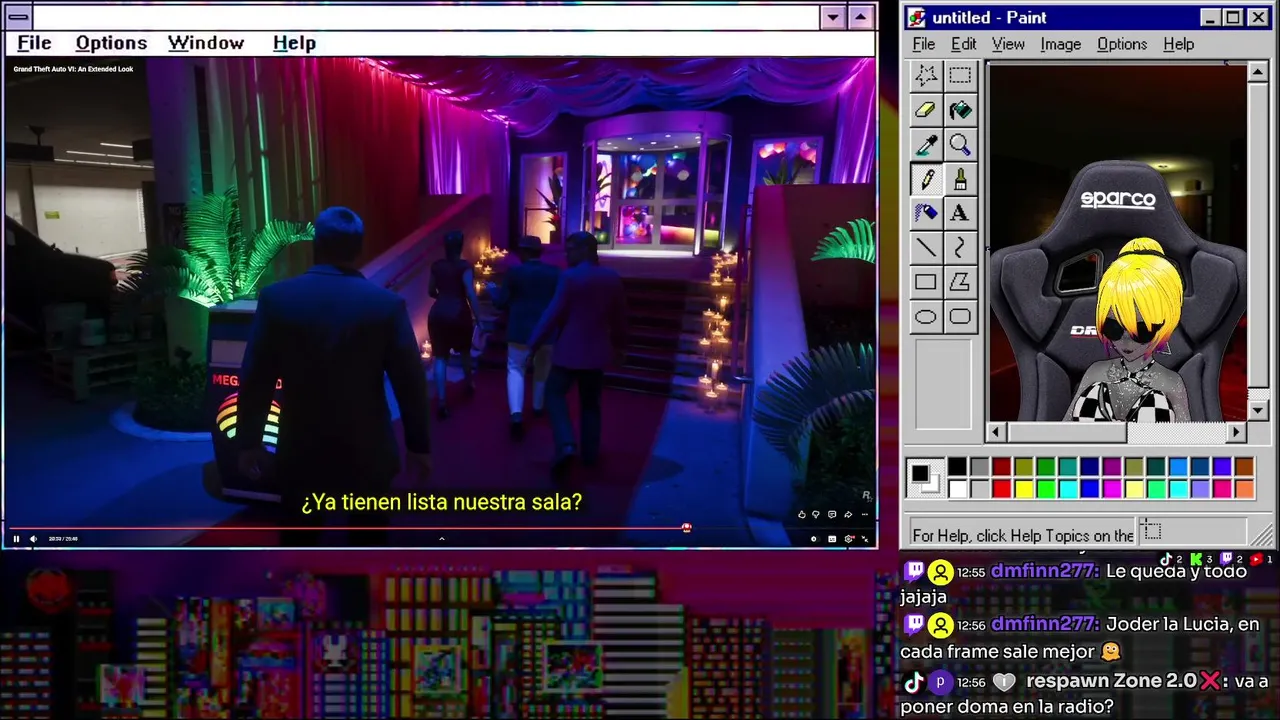Viewport: 1280px width, 720px height.
Task: Click the up arrow of Paint's vertical scrollbar
Action: pos(1258,72)
